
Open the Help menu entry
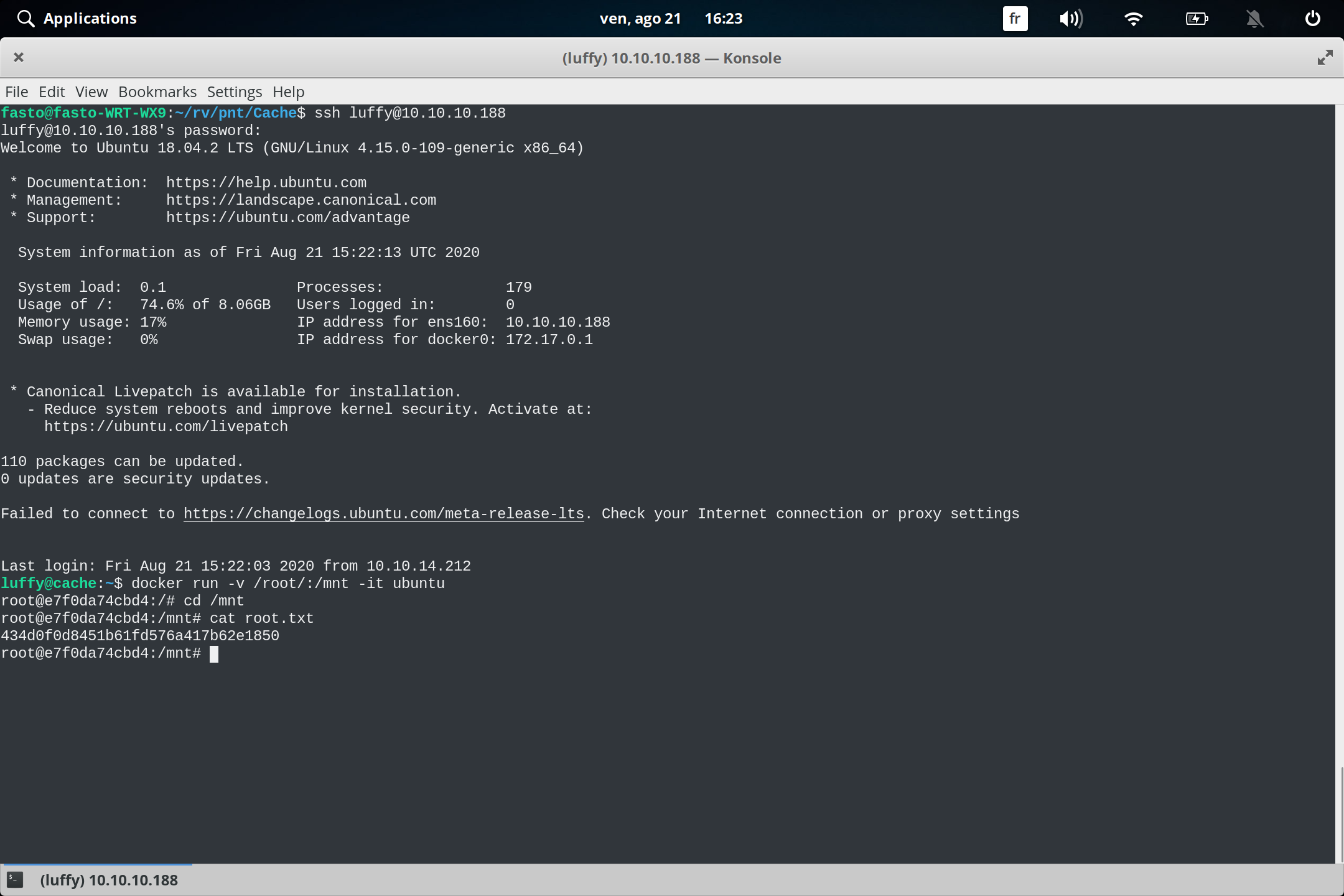pos(287,91)
